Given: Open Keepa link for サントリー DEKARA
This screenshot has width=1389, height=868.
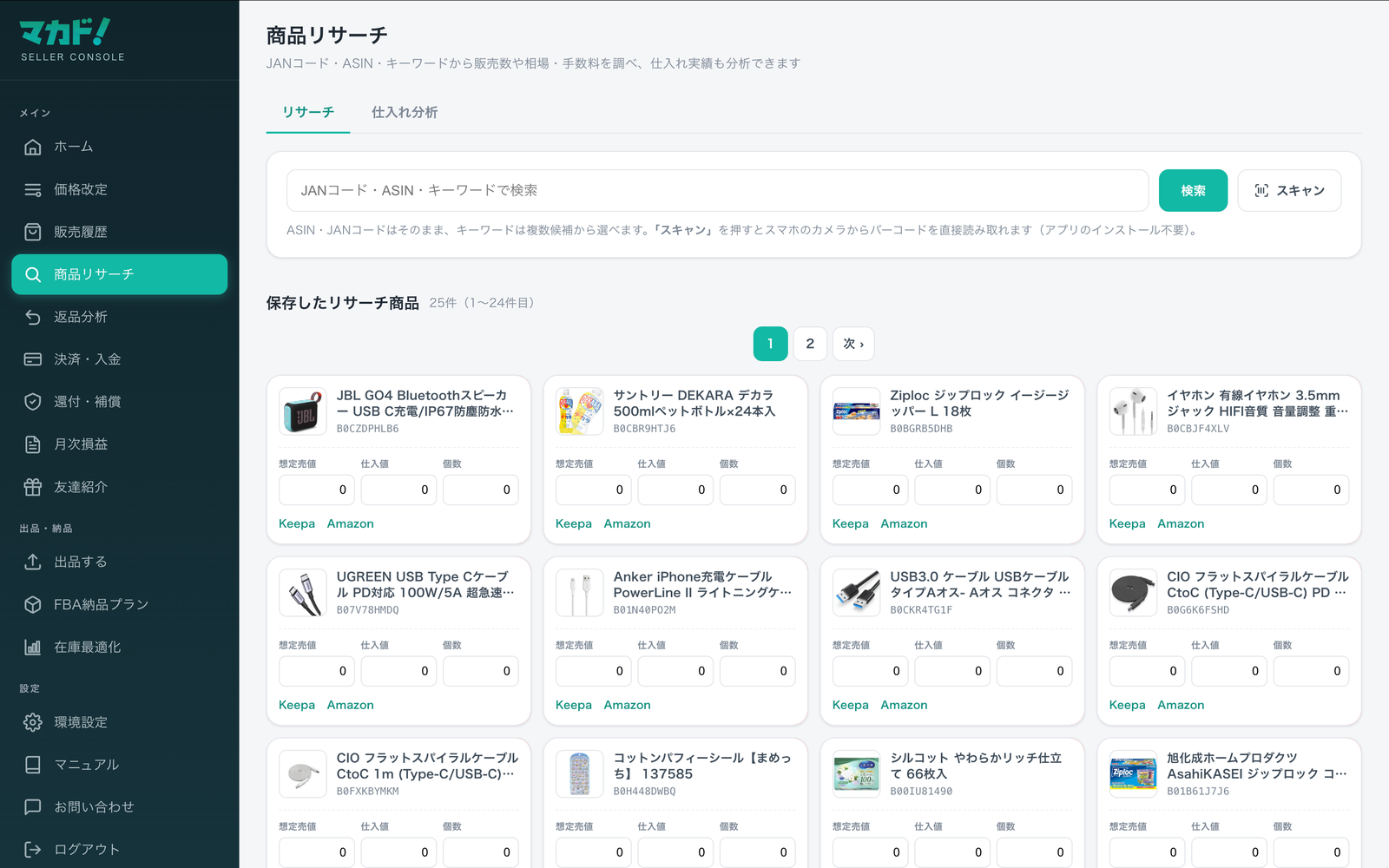Looking at the screenshot, I should point(574,523).
